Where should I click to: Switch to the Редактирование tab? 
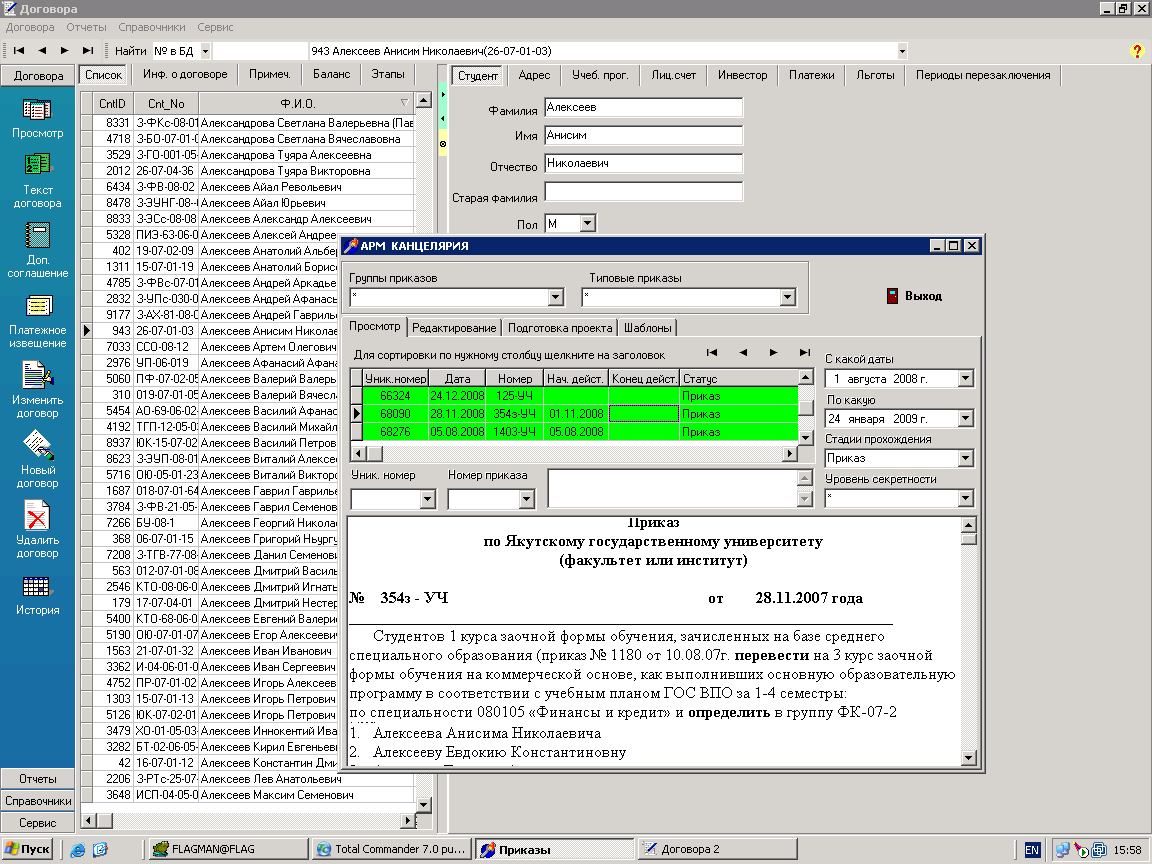454,328
